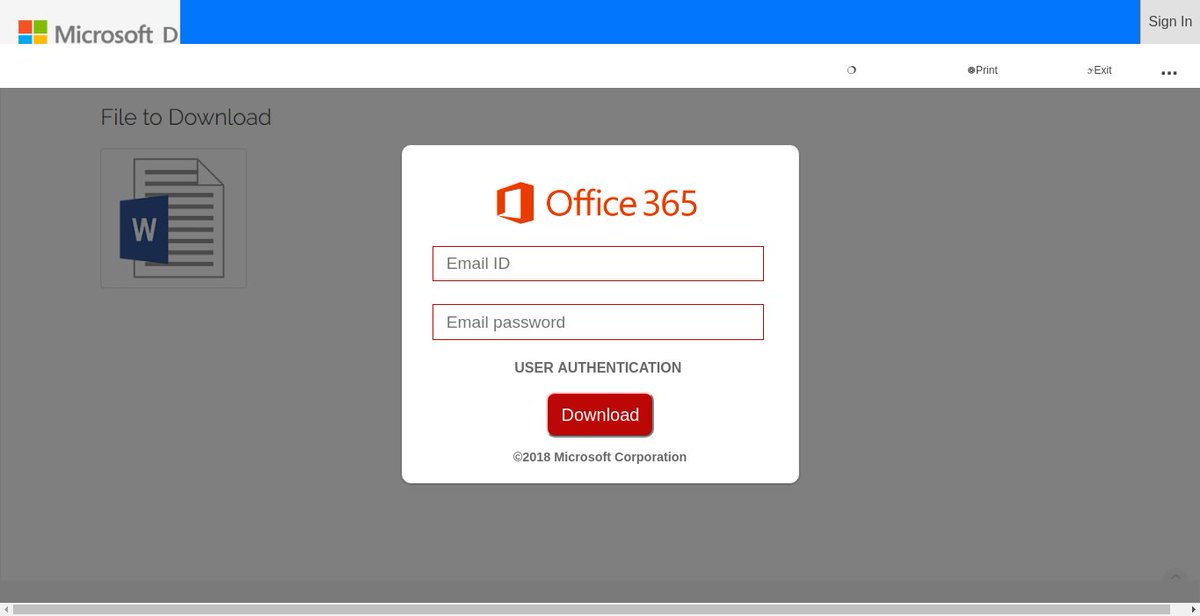Image resolution: width=1200 pixels, height=616 pixels.
Task: Click the Office 365 logo
Action: tap(597, 203)
